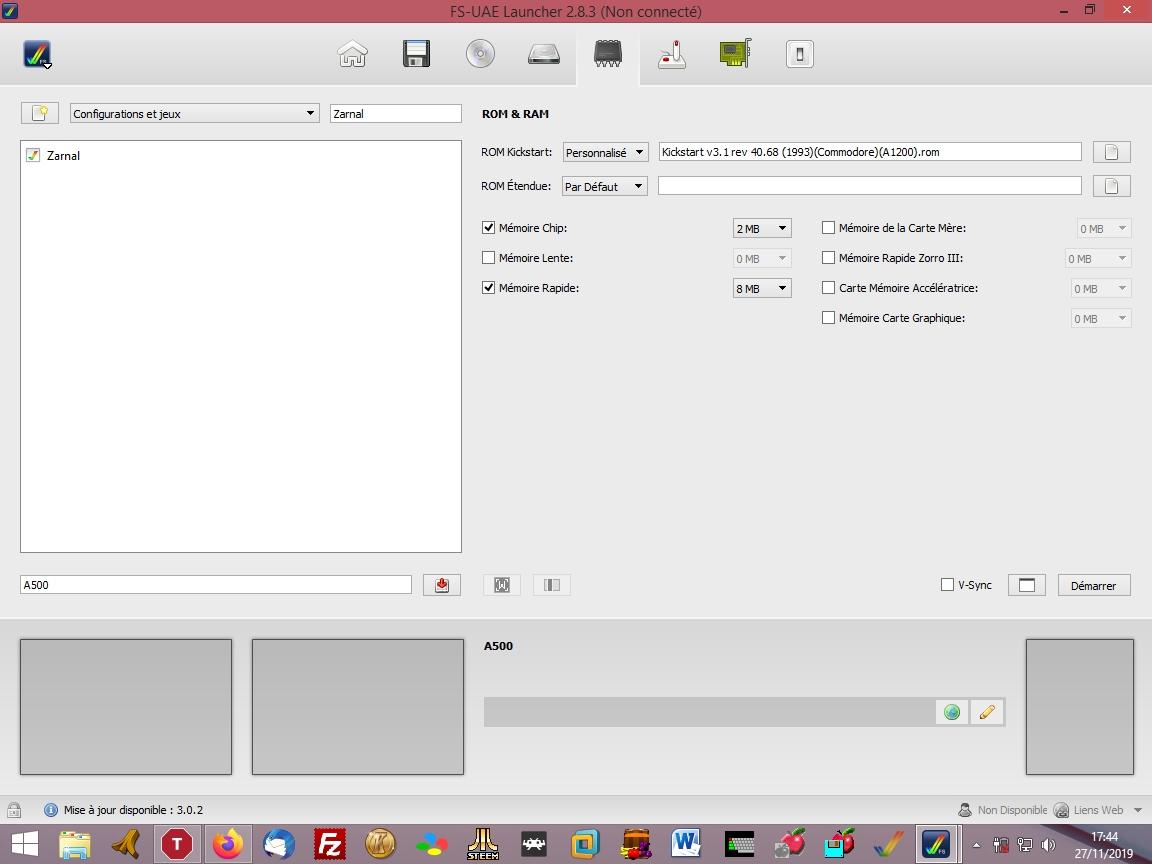
Task: Open the expansion card hardware tab
Action: pyautogui.click(x=735, y=54)
